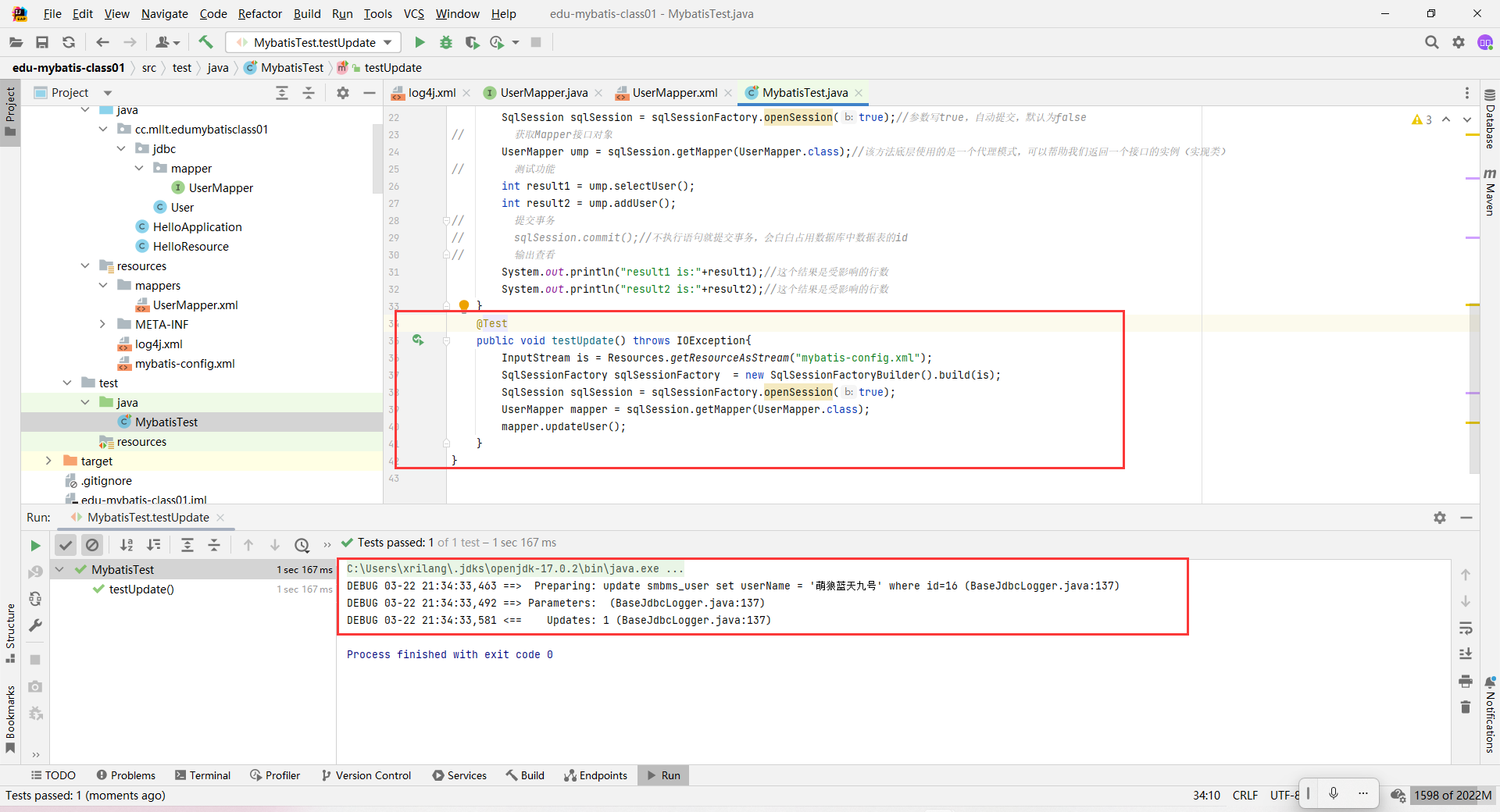
Task: Collapse the jdbc package folder
Action: (x=121, y=148)
